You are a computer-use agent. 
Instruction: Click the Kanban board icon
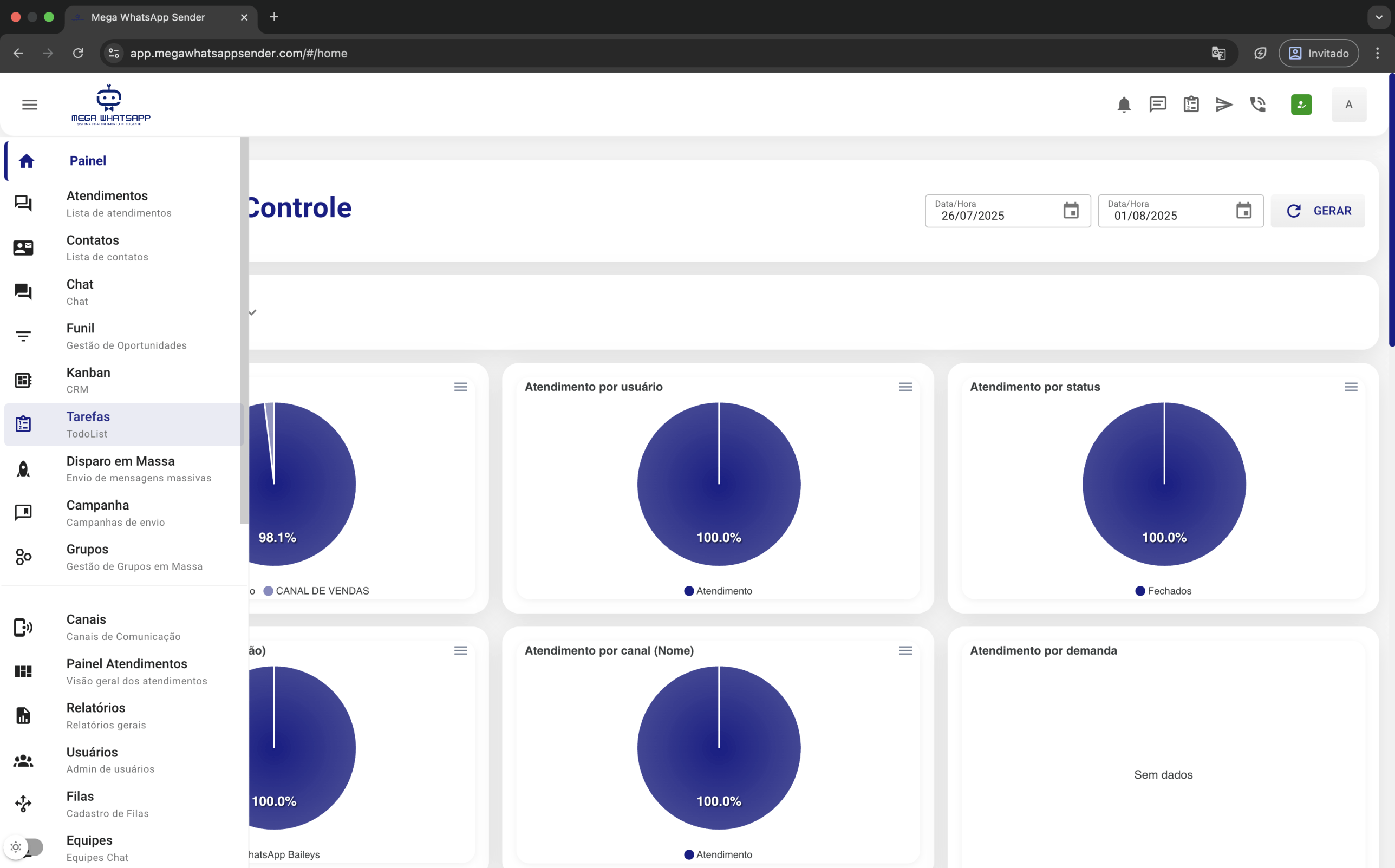tap(23, 380)
